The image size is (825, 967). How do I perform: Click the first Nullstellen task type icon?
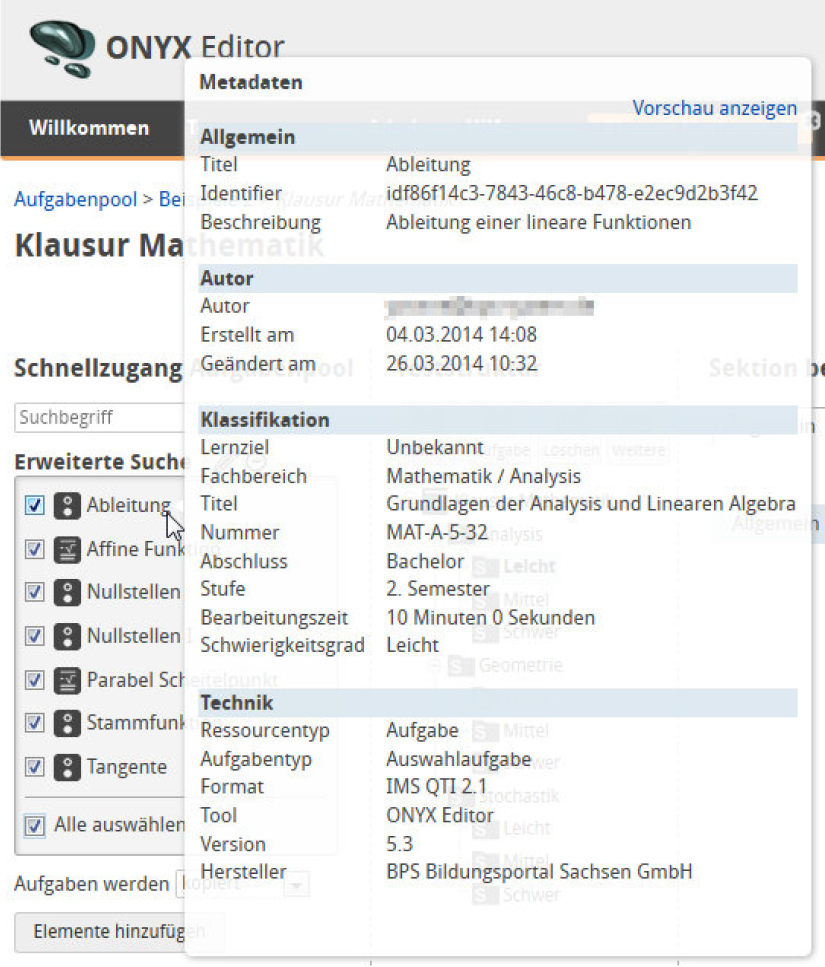coord(66,593)
